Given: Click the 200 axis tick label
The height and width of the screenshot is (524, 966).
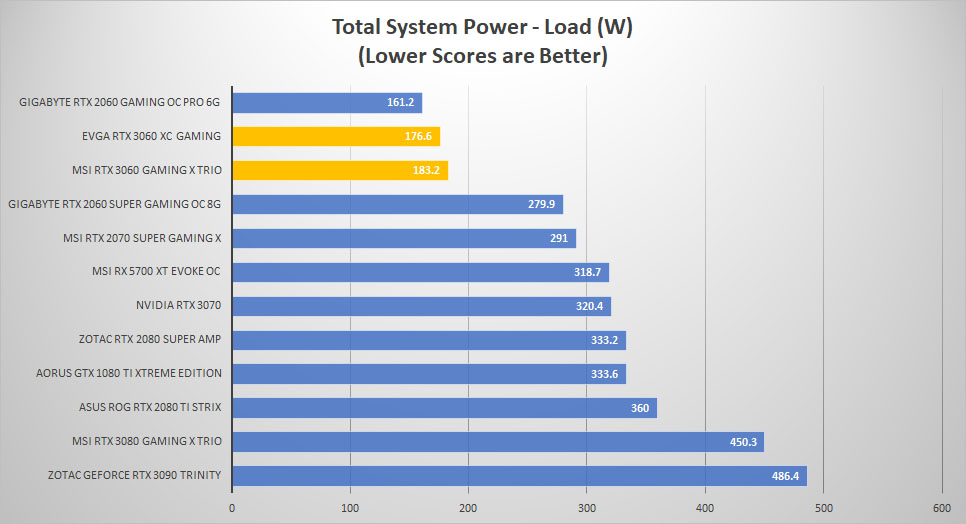Looking at the screenshot, I should [468, 508].
